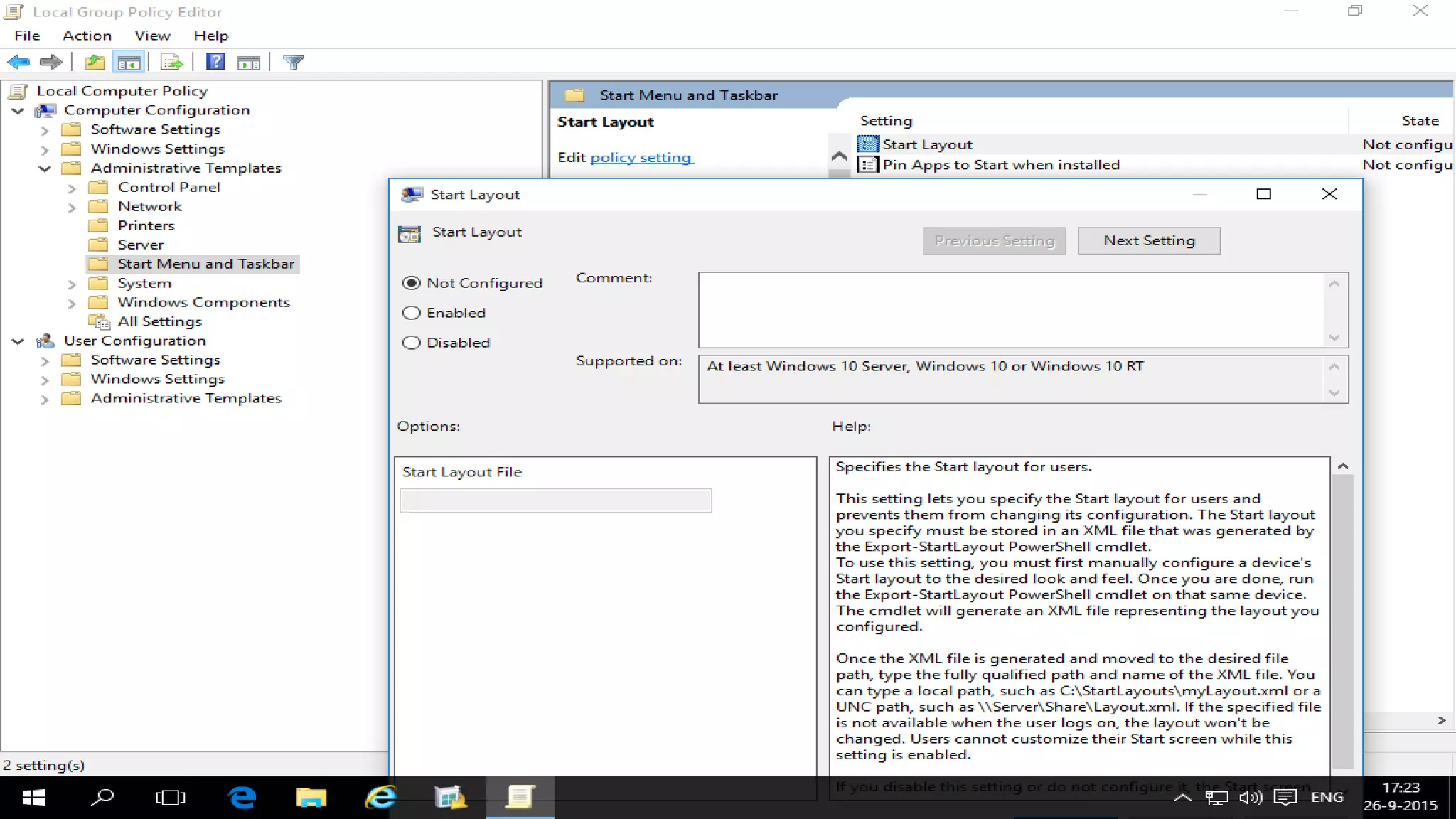Image resolution: width=1456 pixels, height=819 pixels.
Task: Open Task View on the taskbar
Action: tap(171, 798)
